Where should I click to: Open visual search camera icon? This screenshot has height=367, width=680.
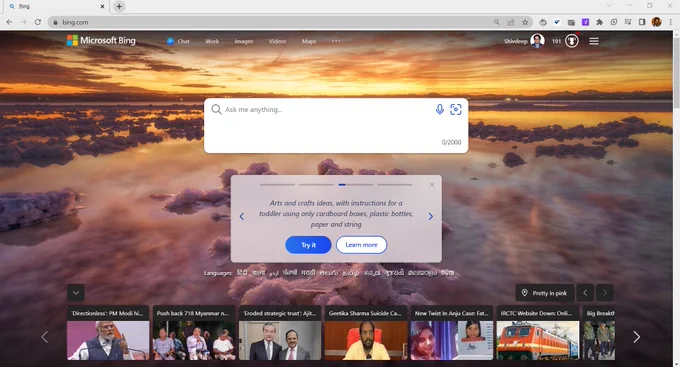456,109
